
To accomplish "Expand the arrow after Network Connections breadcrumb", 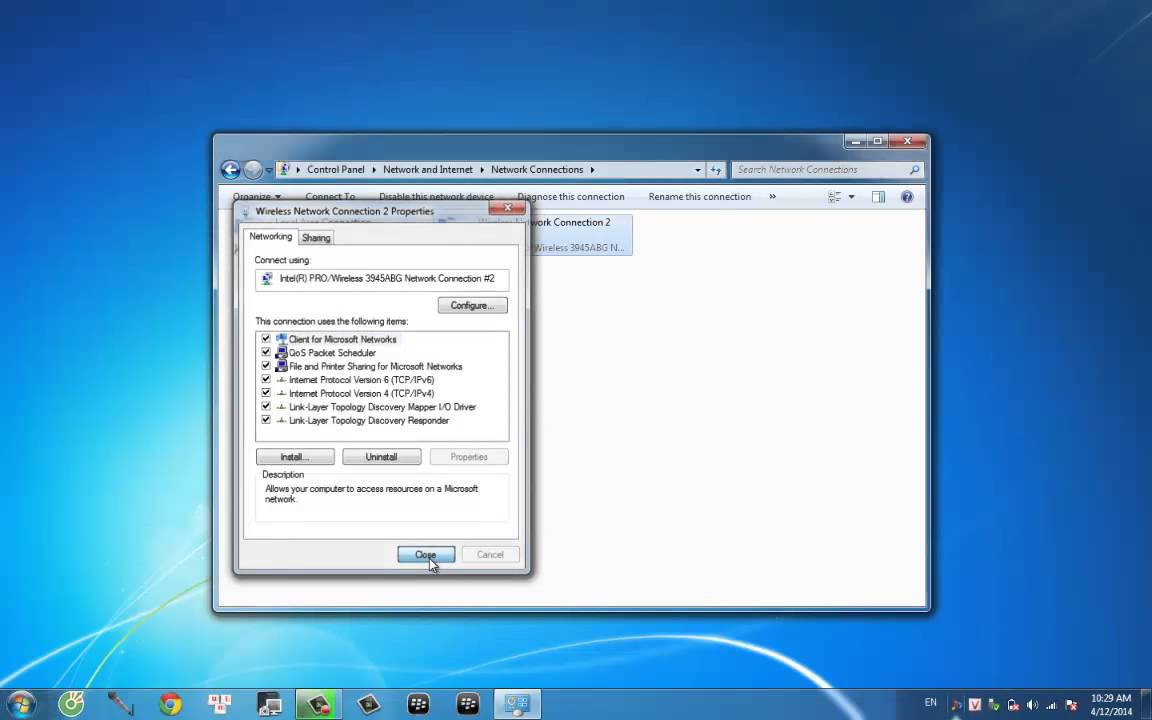I will pos(592,170).
